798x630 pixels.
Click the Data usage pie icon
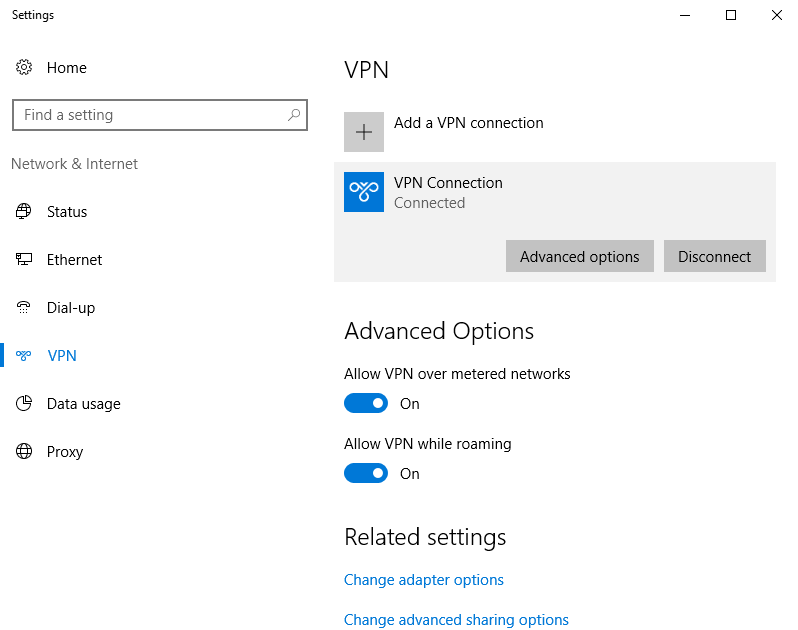pos(24,404)
